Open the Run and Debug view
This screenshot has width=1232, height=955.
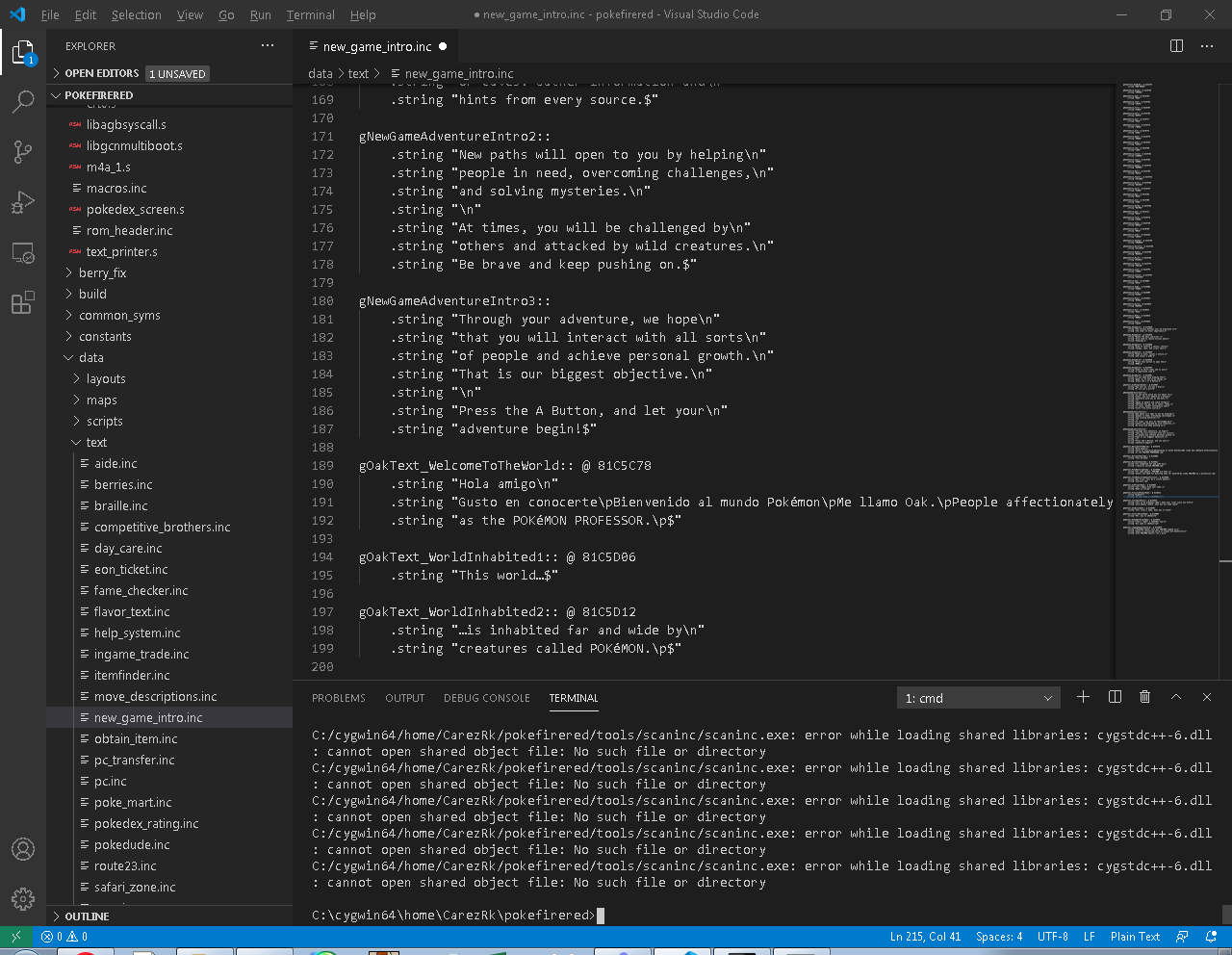[x=23, y=202]
